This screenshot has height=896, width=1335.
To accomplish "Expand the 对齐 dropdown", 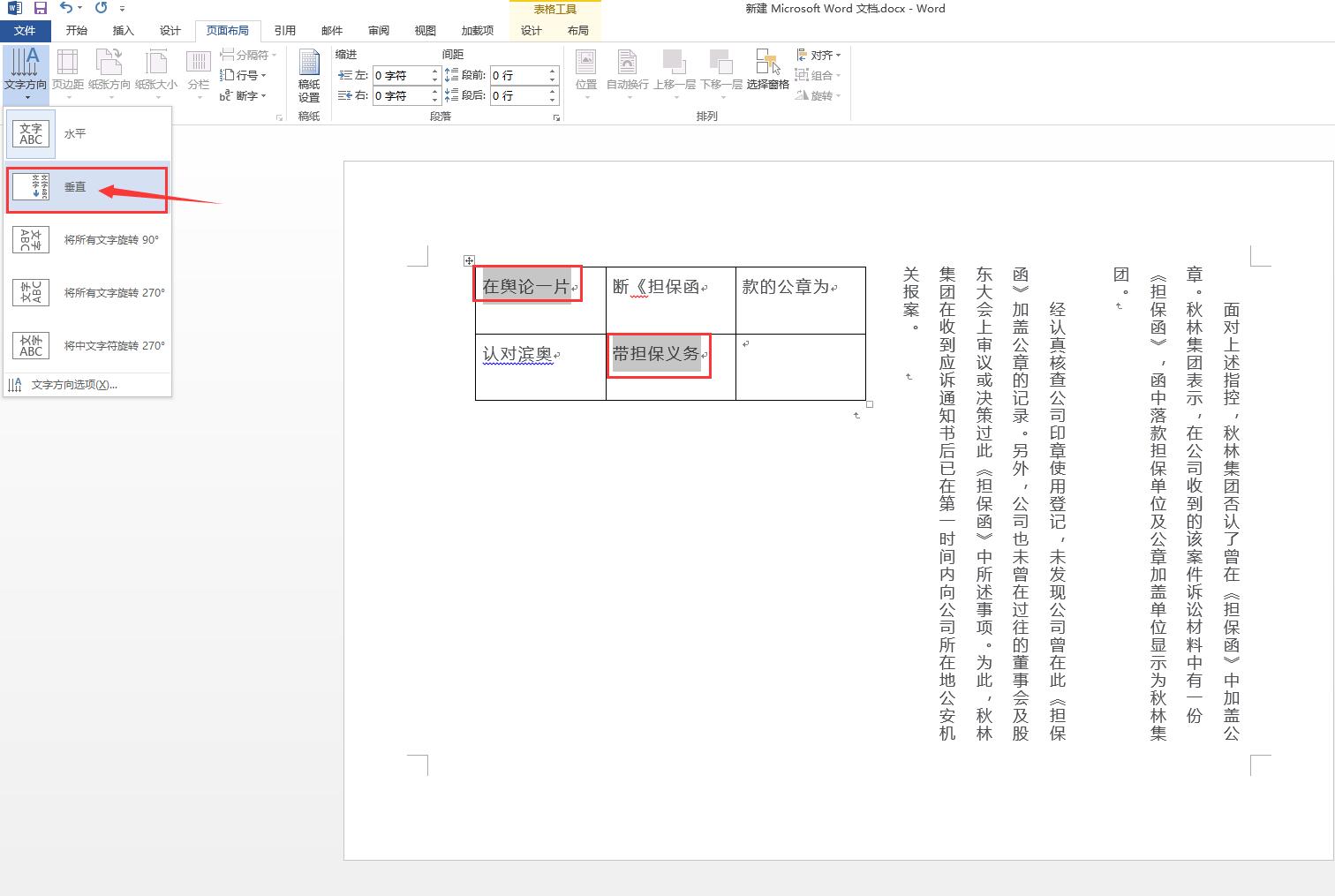I will click(x=818, y=55).
